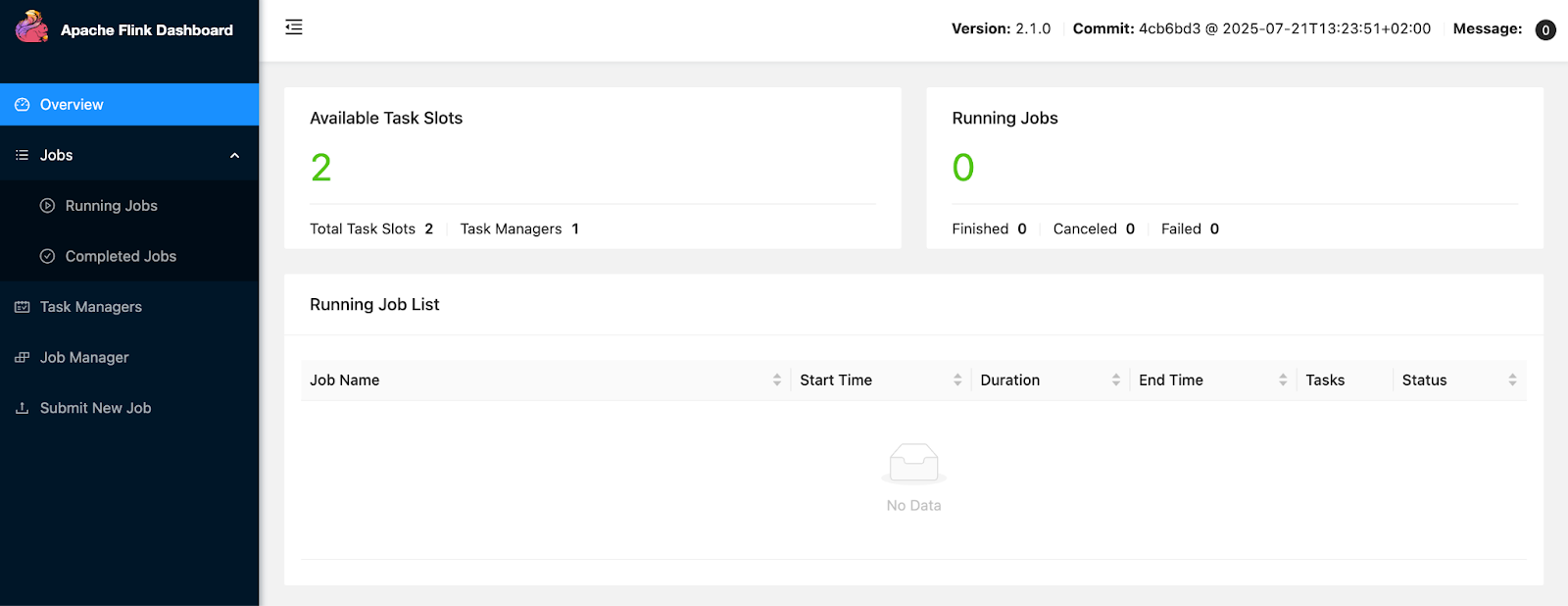Click the Jobs list icon in sidebar
Image resolution: width=1568 pixels, height=606 pixels.
[x=23, y=155]
